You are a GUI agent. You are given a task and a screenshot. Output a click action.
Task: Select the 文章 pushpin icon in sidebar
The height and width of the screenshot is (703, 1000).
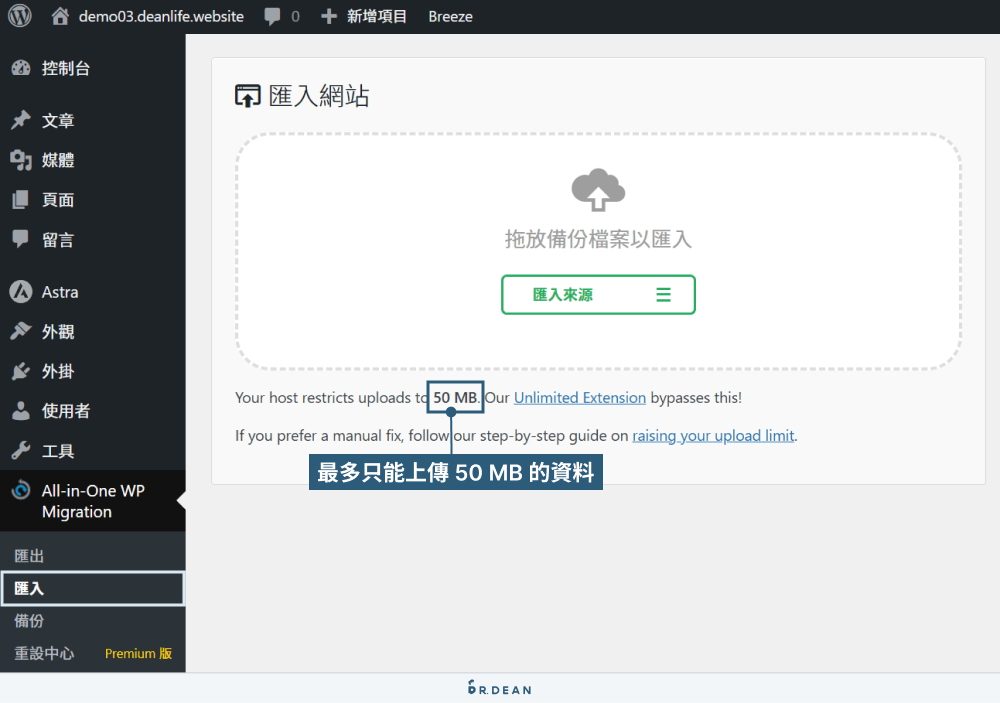click(22, 119)
